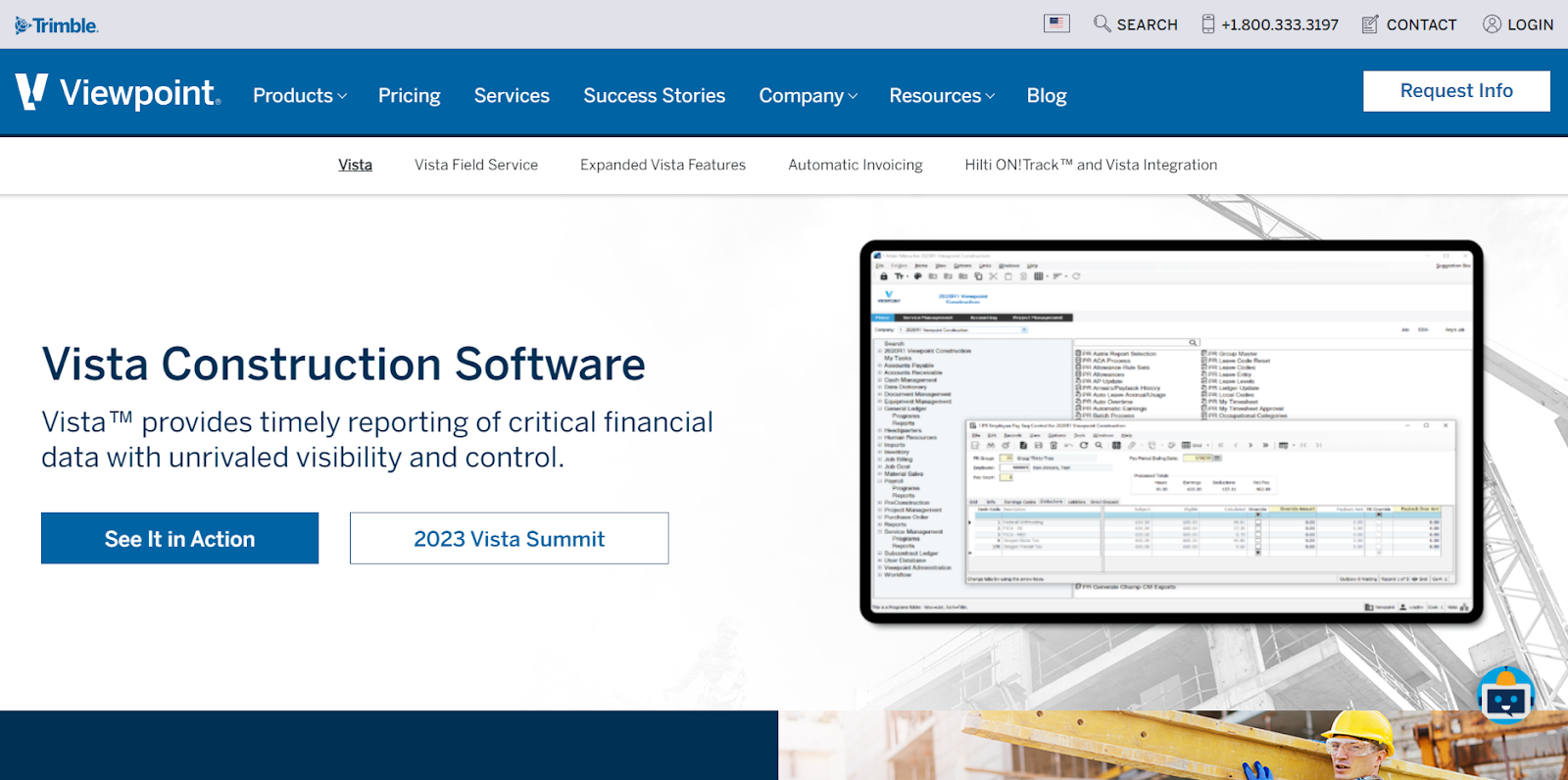This screenshot has width=1568, height=780.
Task: Open the US flag region selector
Action: pos(1056,24)
